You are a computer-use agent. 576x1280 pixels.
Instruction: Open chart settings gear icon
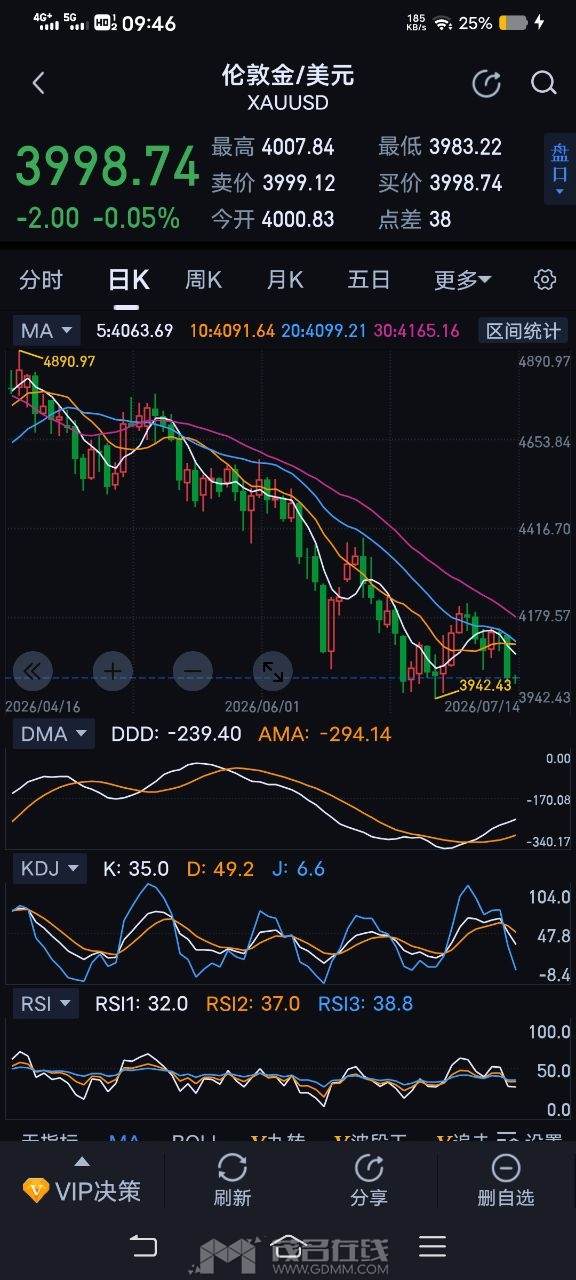(545, 280)
